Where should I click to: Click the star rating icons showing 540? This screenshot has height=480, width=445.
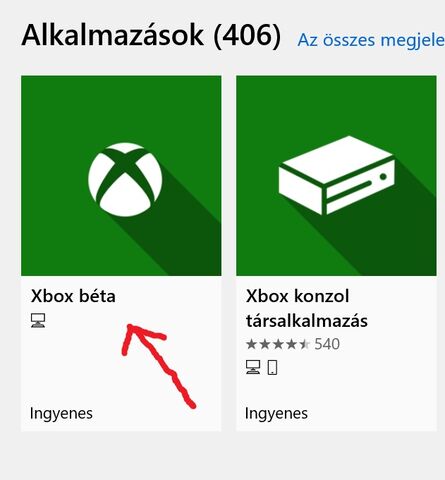(x=278, y=344)
